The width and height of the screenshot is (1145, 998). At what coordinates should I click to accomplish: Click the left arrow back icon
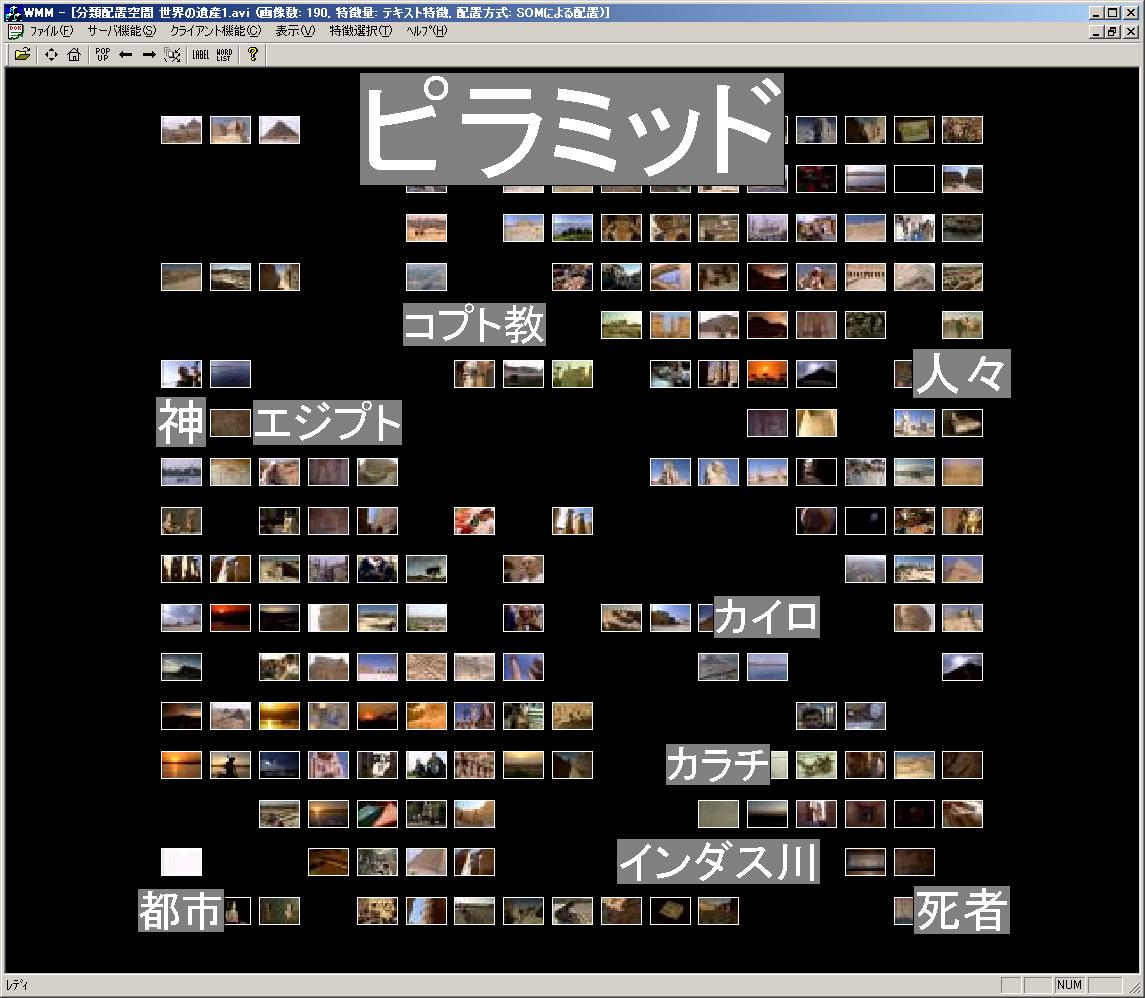(x=125, y=55)
